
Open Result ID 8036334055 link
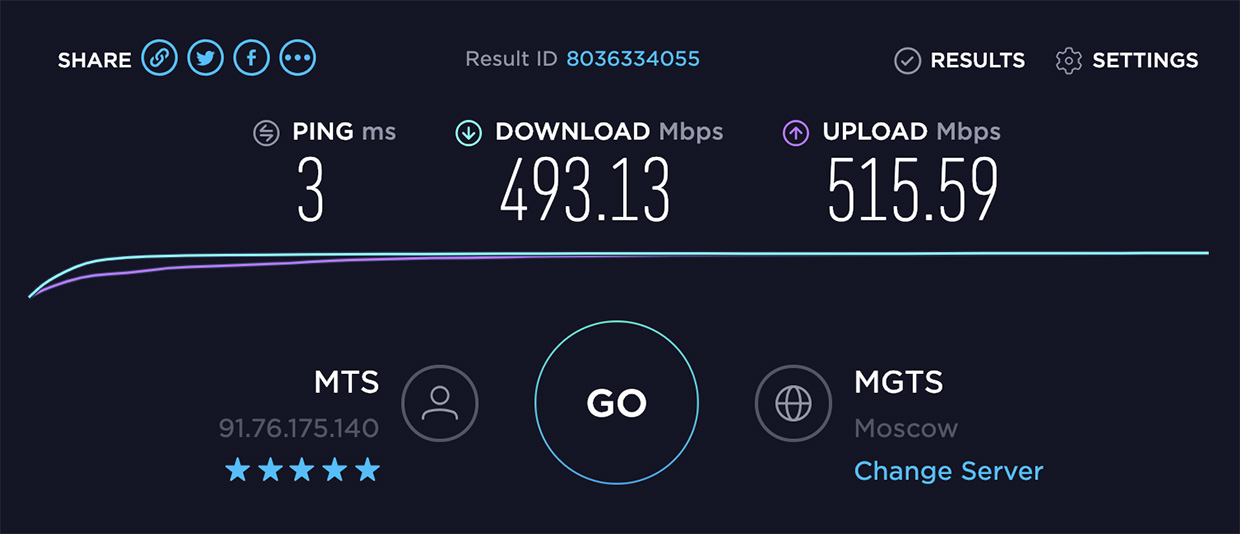point(633,59)
